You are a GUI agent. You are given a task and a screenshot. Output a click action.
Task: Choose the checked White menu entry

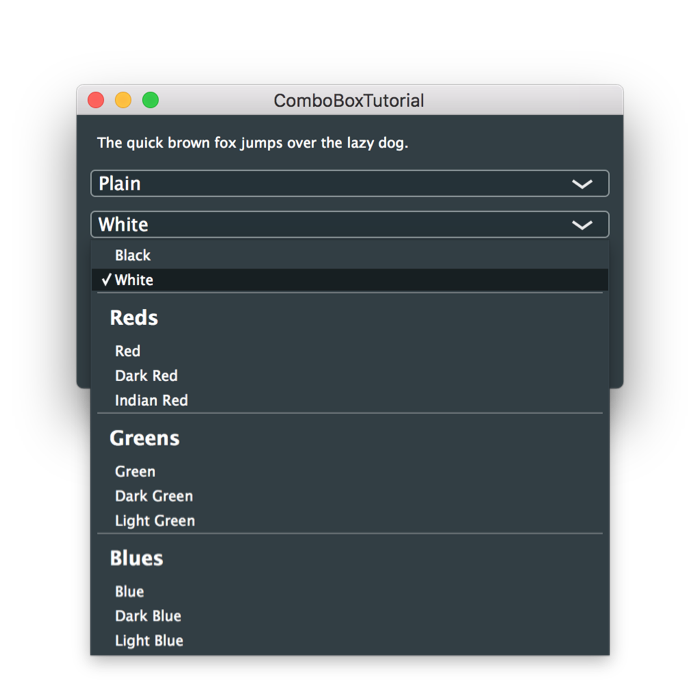pos(134,280)
